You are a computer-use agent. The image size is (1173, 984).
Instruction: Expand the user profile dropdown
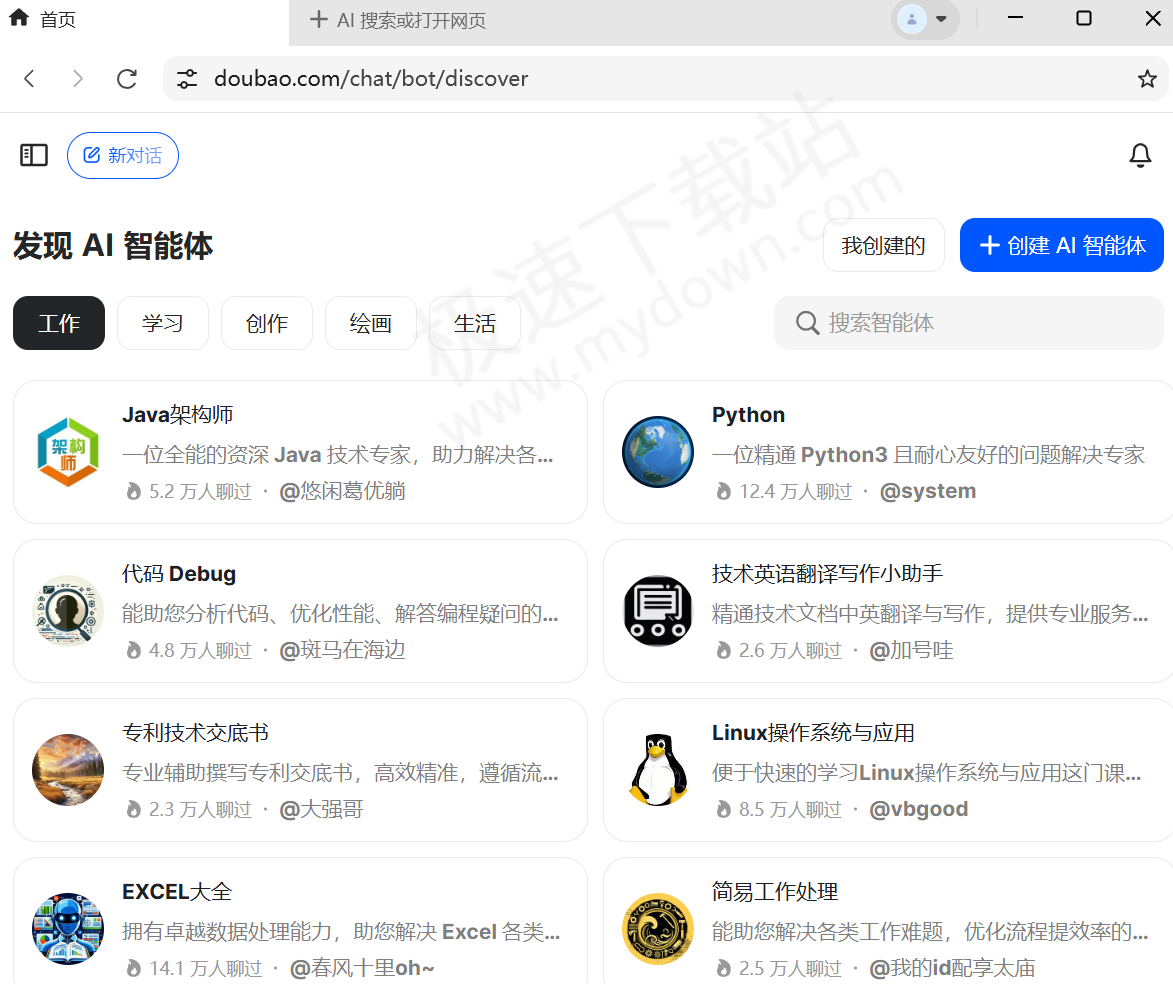pos(925,19)
